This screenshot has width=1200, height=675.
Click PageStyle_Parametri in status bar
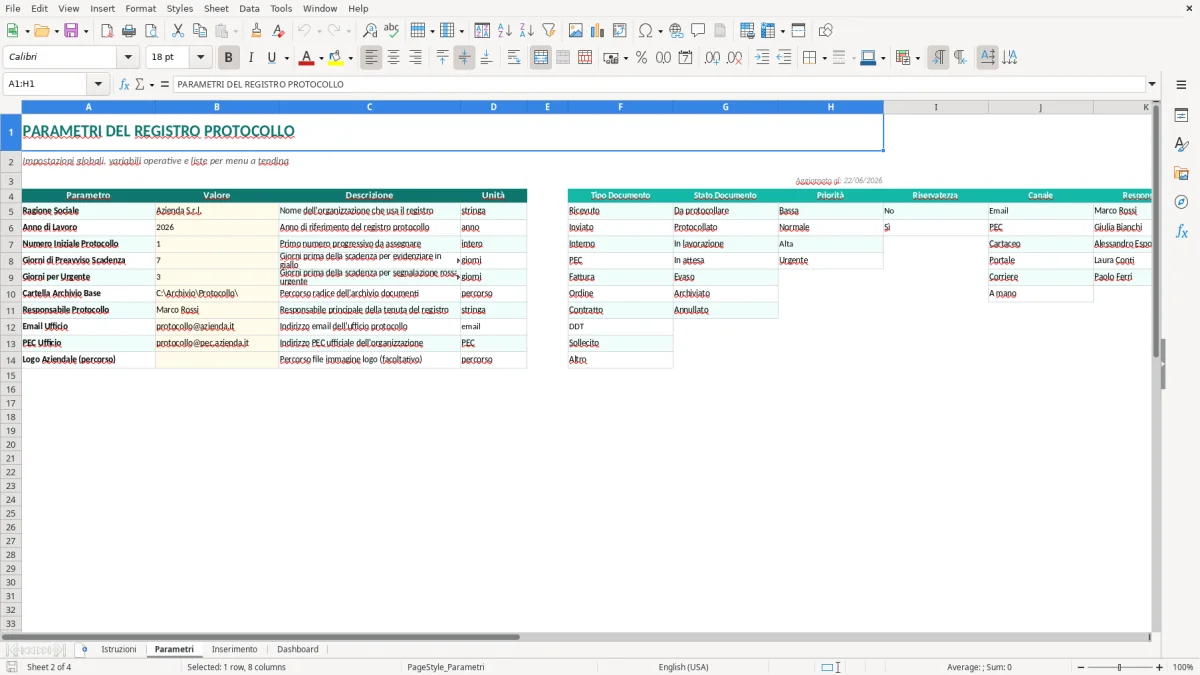(446, 667)
